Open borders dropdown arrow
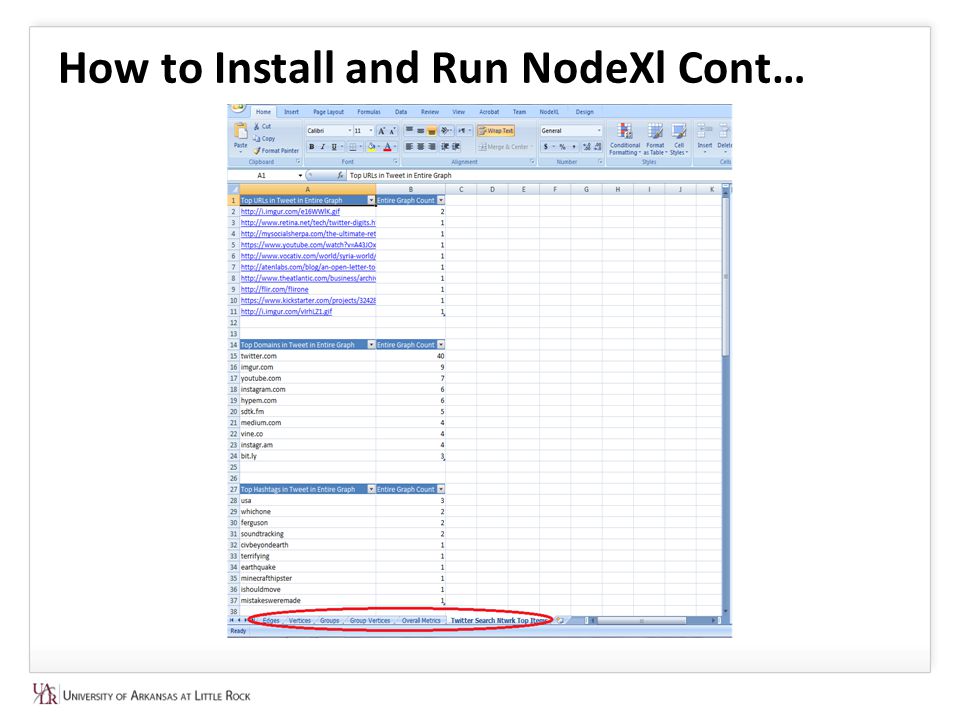Viewport: 960px width, 720px height. [361, 147]
